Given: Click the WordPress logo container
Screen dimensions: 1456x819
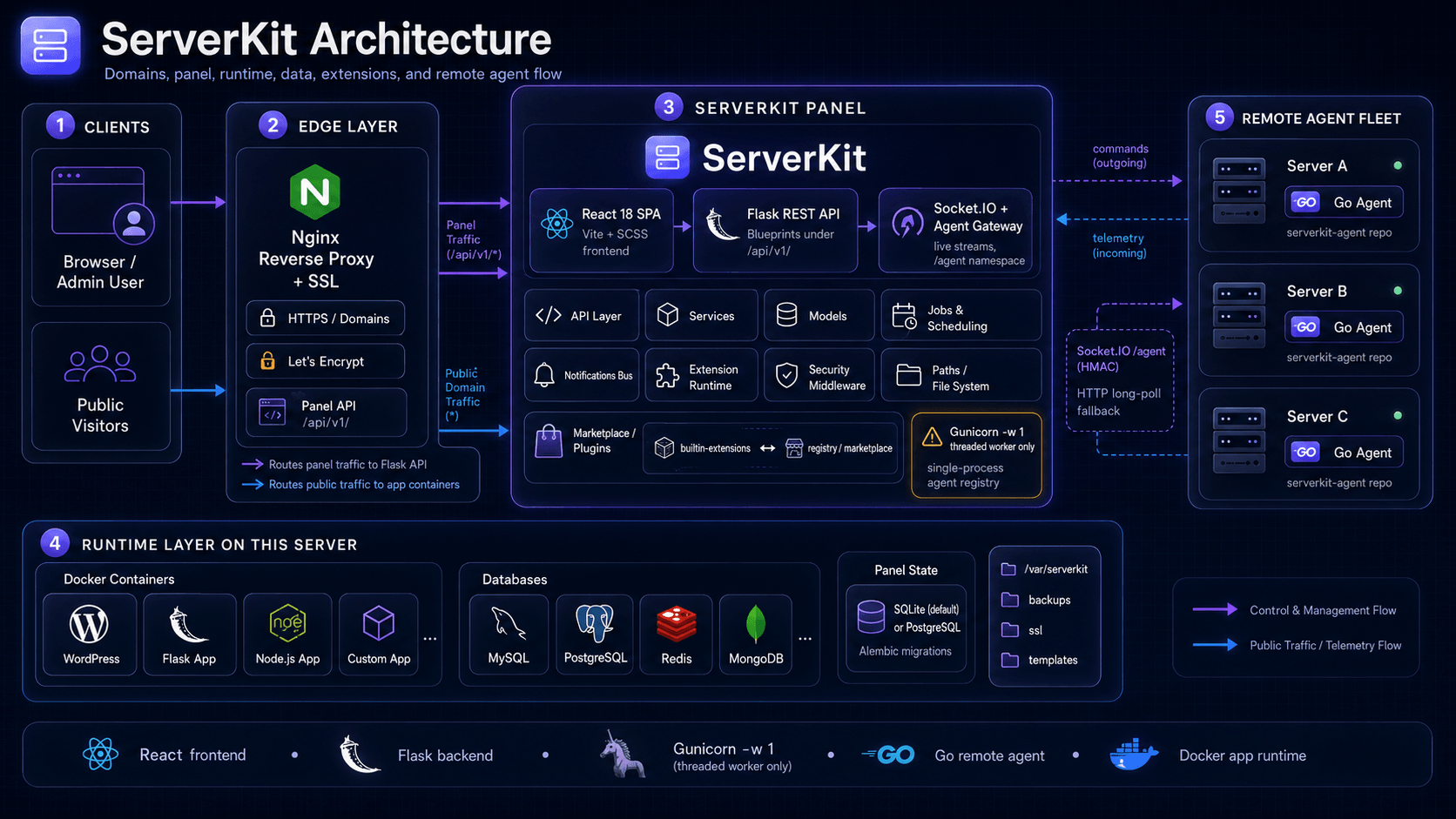Looking at the screenshot, I should click(90, 634).
